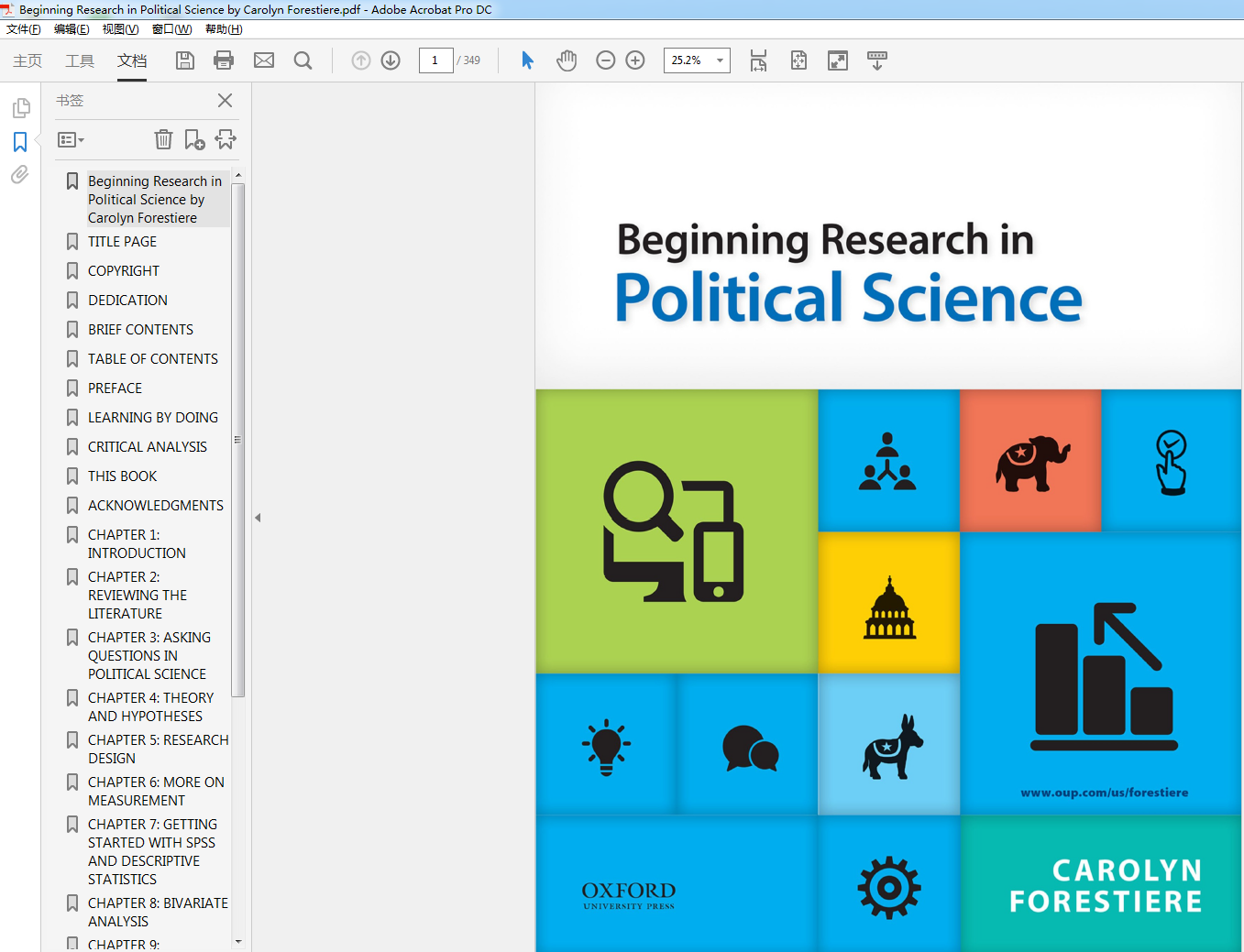
Task: Zoom out with the minus icon
Action: coord(606,60)
